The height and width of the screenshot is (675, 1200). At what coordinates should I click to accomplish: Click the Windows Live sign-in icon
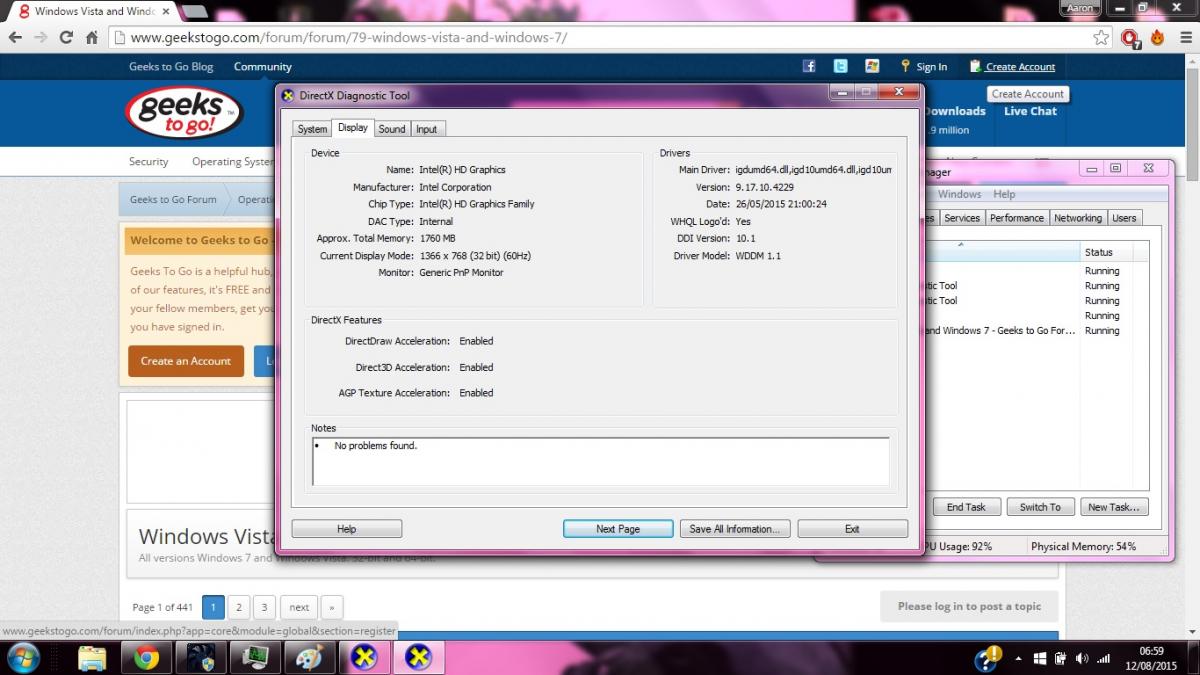point(872,66)
